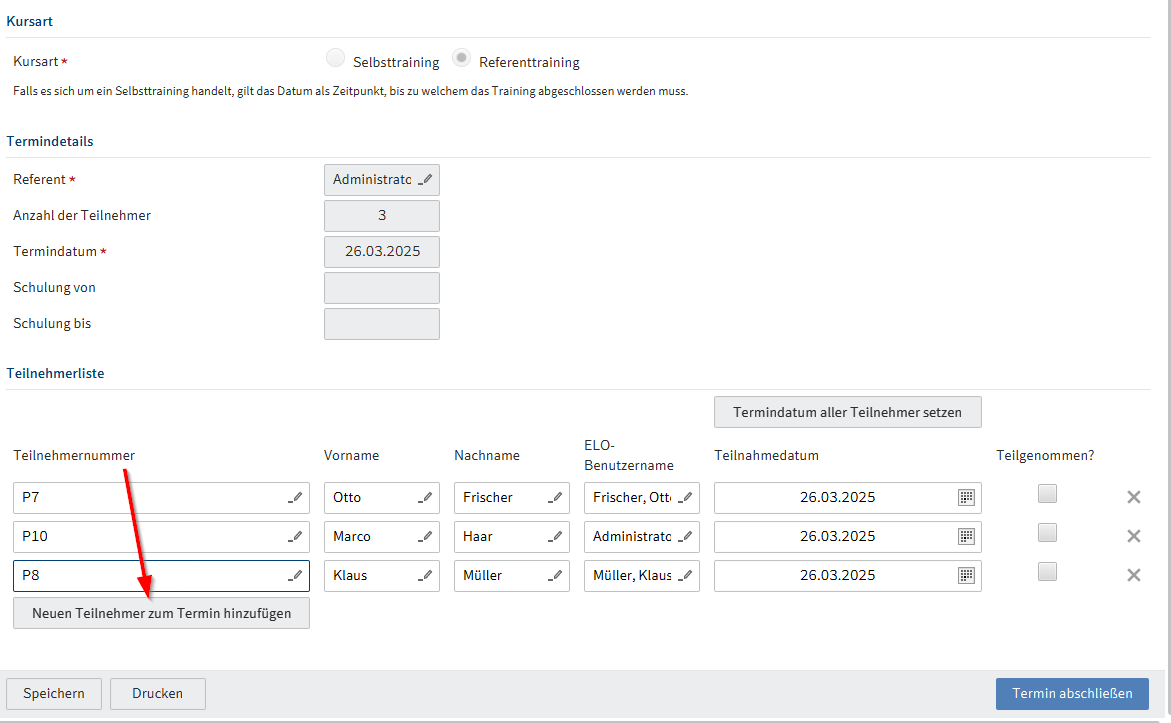Open ELO-Benutzername selector for Müller, Klaus

pyautogui.click(x=685, y=576)
